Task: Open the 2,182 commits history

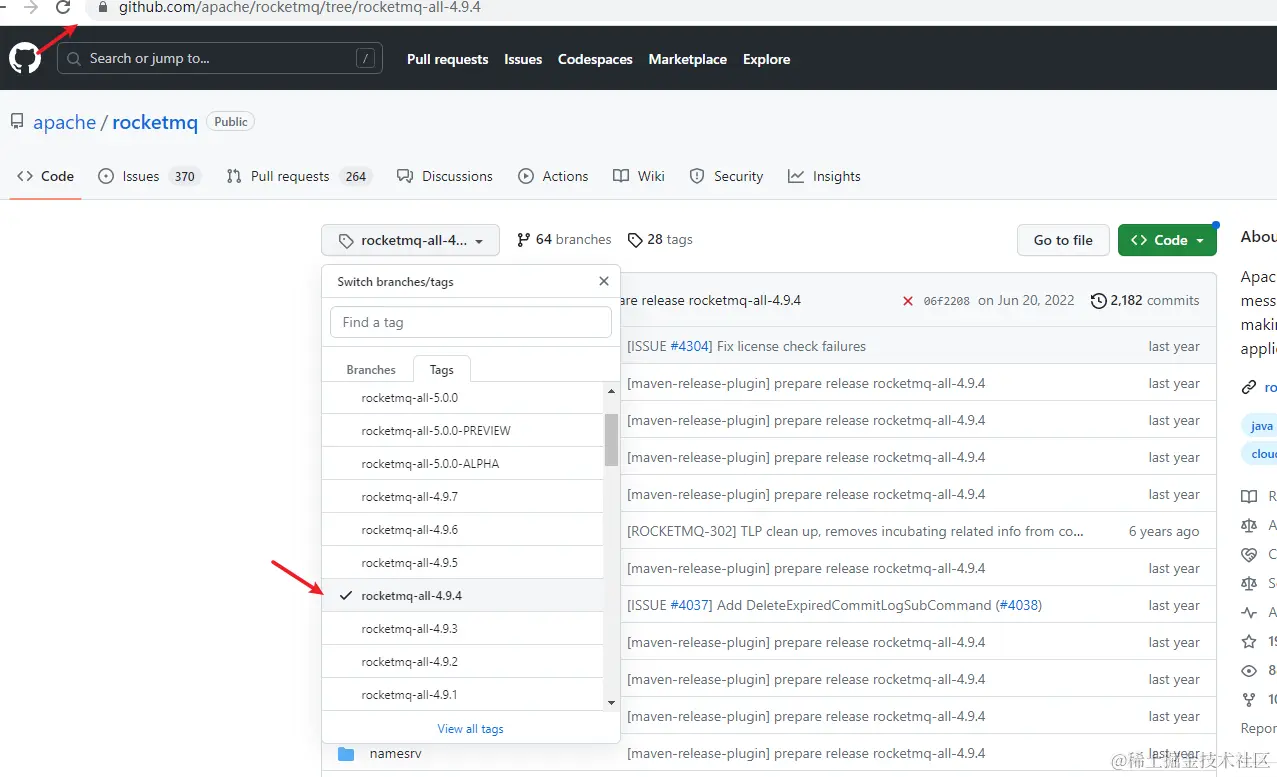Action: [1145, 300]
